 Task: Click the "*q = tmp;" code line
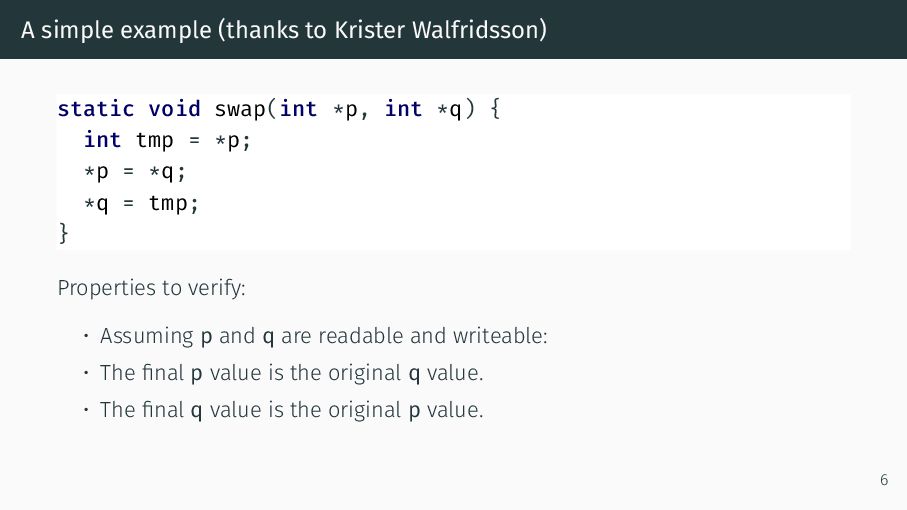141,204
